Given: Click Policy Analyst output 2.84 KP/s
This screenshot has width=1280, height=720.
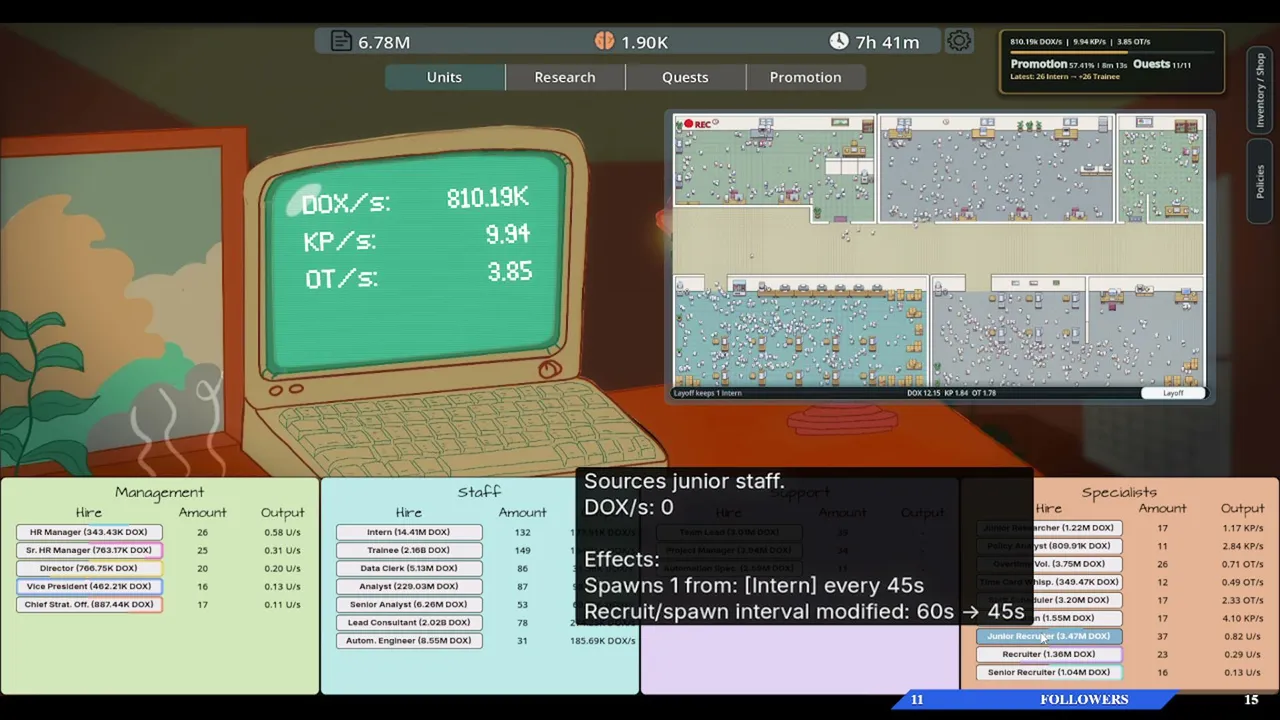Looking at the screenshot, I should point(1243,546).
